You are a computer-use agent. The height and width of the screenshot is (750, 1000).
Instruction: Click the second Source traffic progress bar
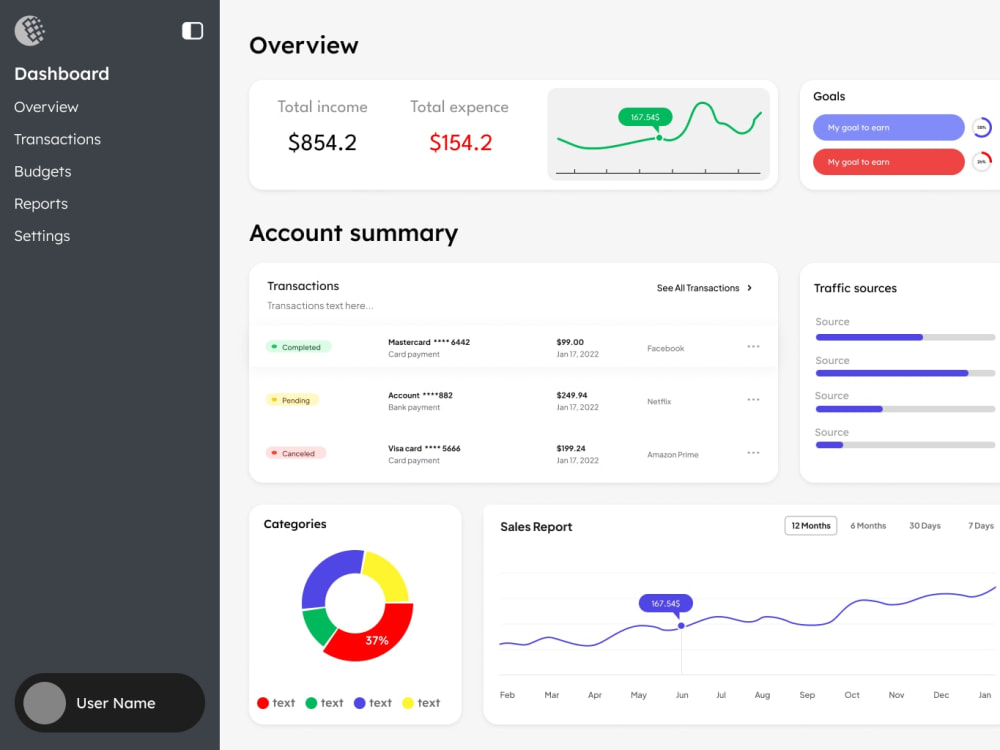[905, 373]
